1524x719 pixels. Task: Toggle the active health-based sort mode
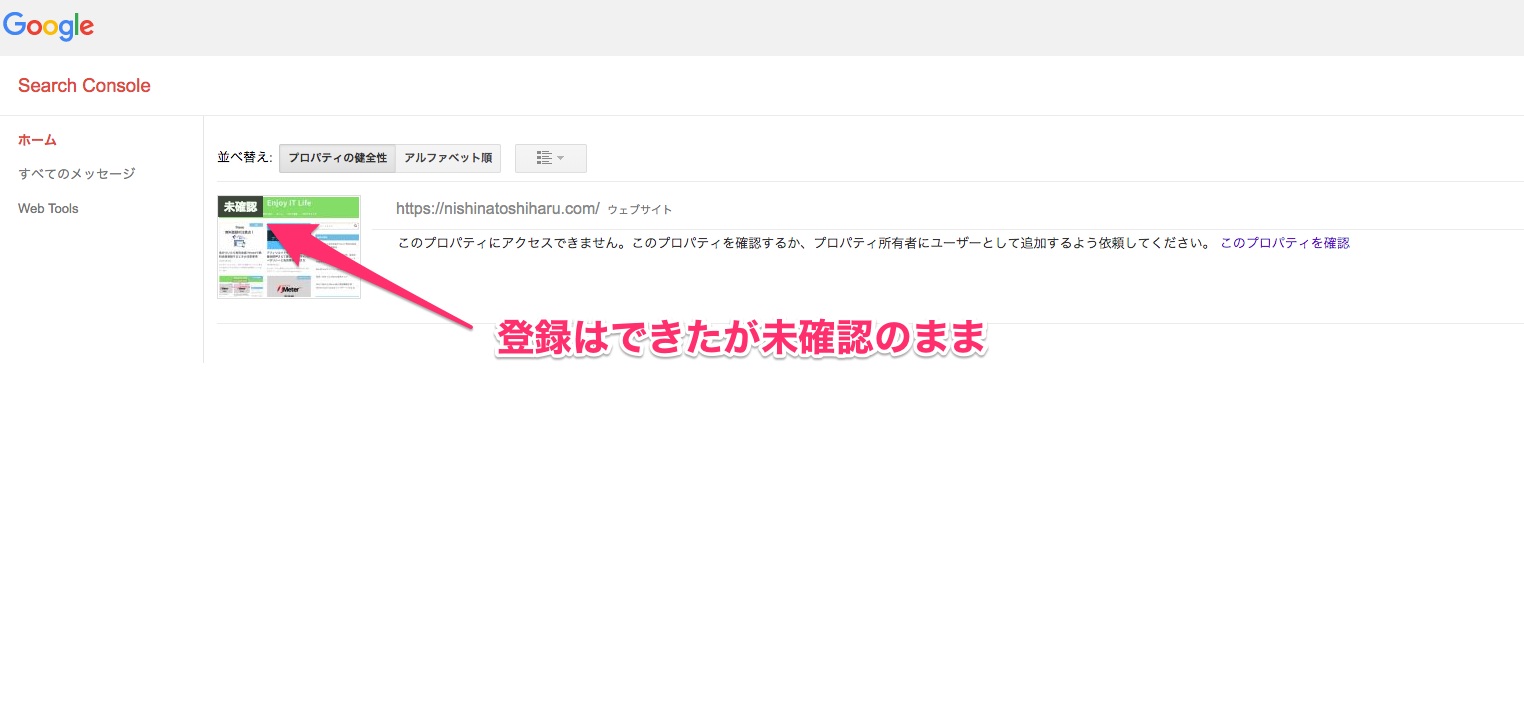337,158
